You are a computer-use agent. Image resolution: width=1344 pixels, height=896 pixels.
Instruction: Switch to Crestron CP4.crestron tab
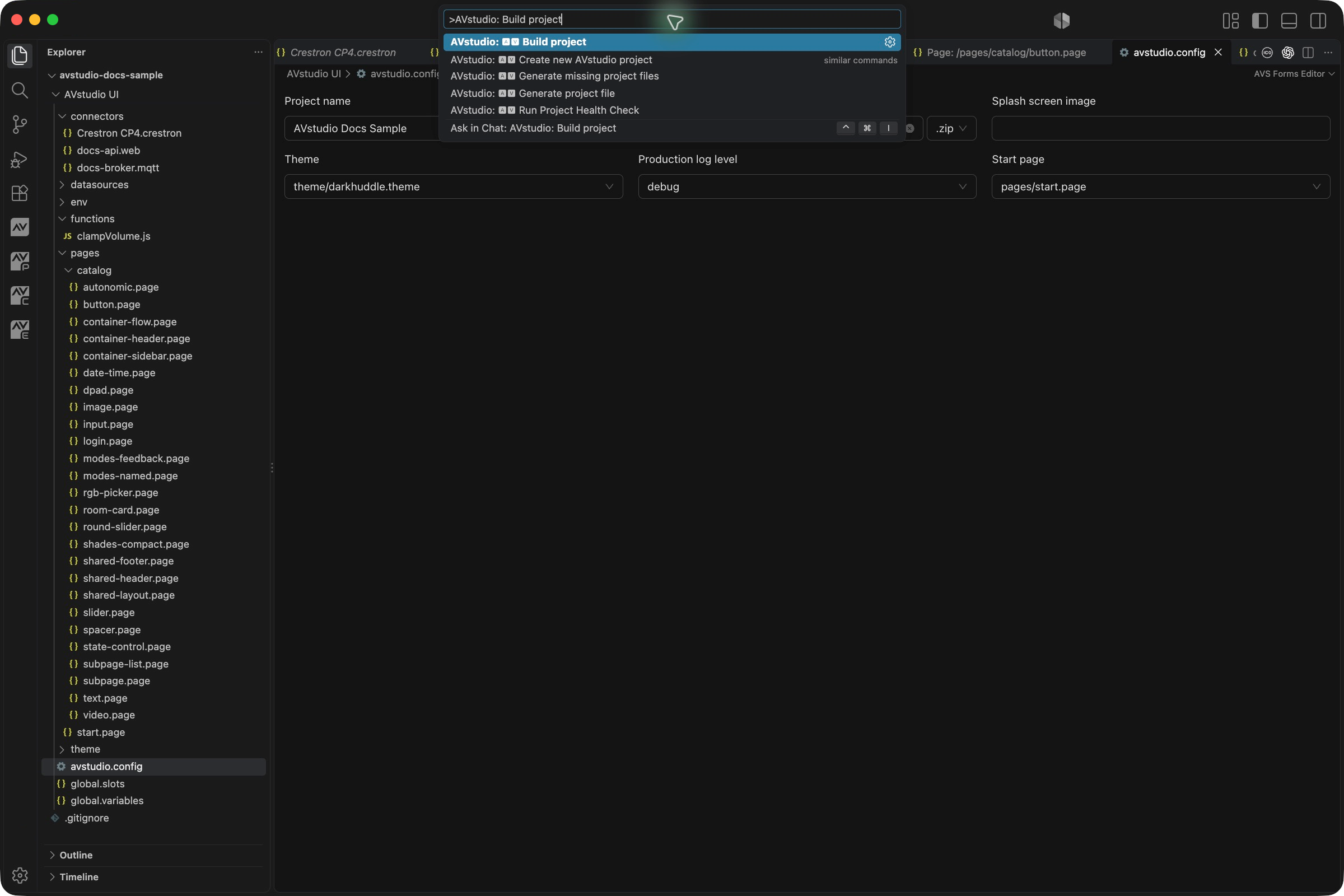(x=343, y=53)
